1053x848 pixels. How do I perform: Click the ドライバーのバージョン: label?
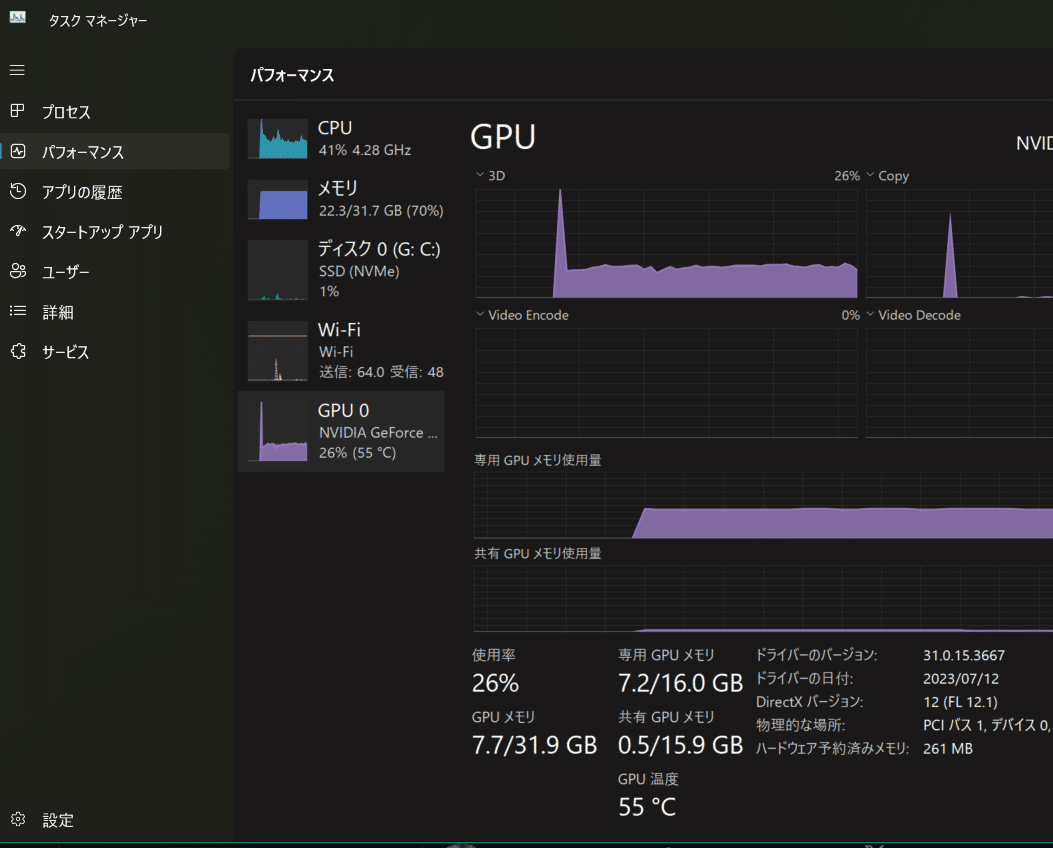(817, 655)
